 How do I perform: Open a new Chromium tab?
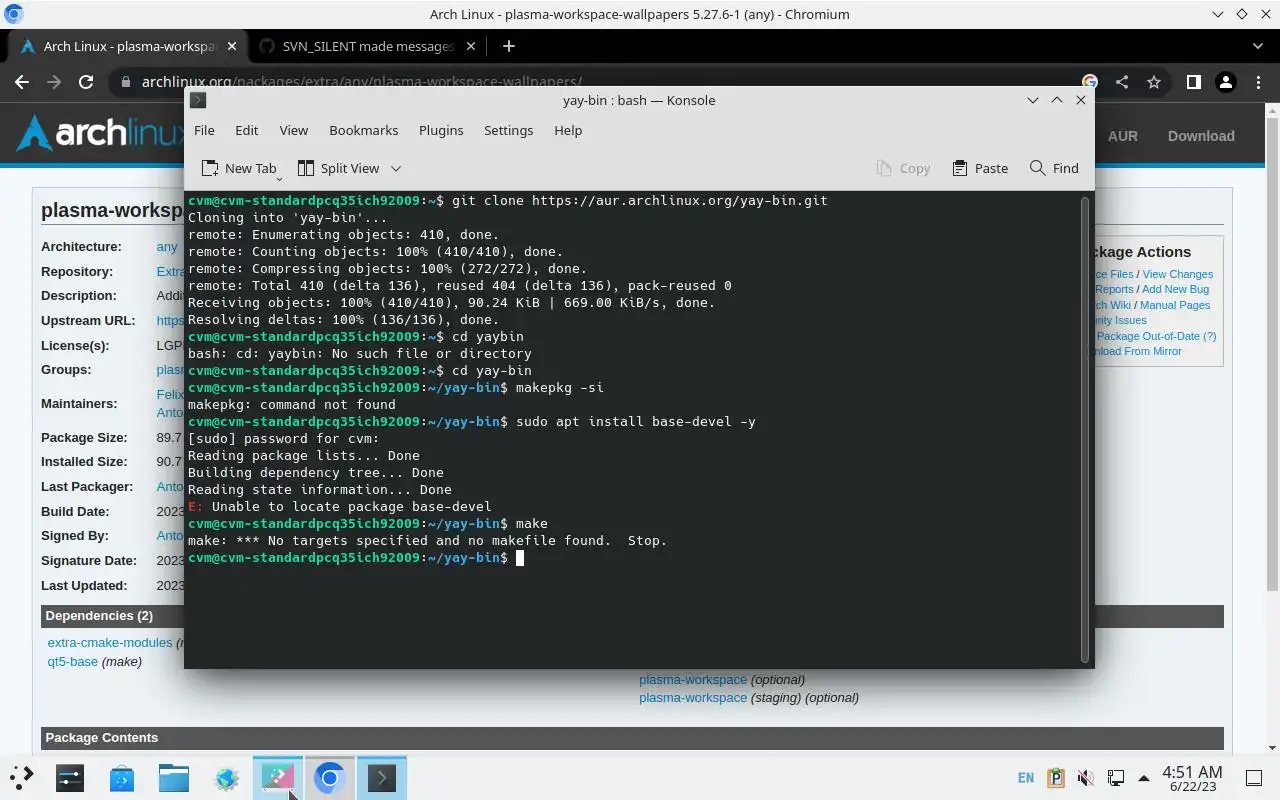pyautogui.click(x=508, y=46)
